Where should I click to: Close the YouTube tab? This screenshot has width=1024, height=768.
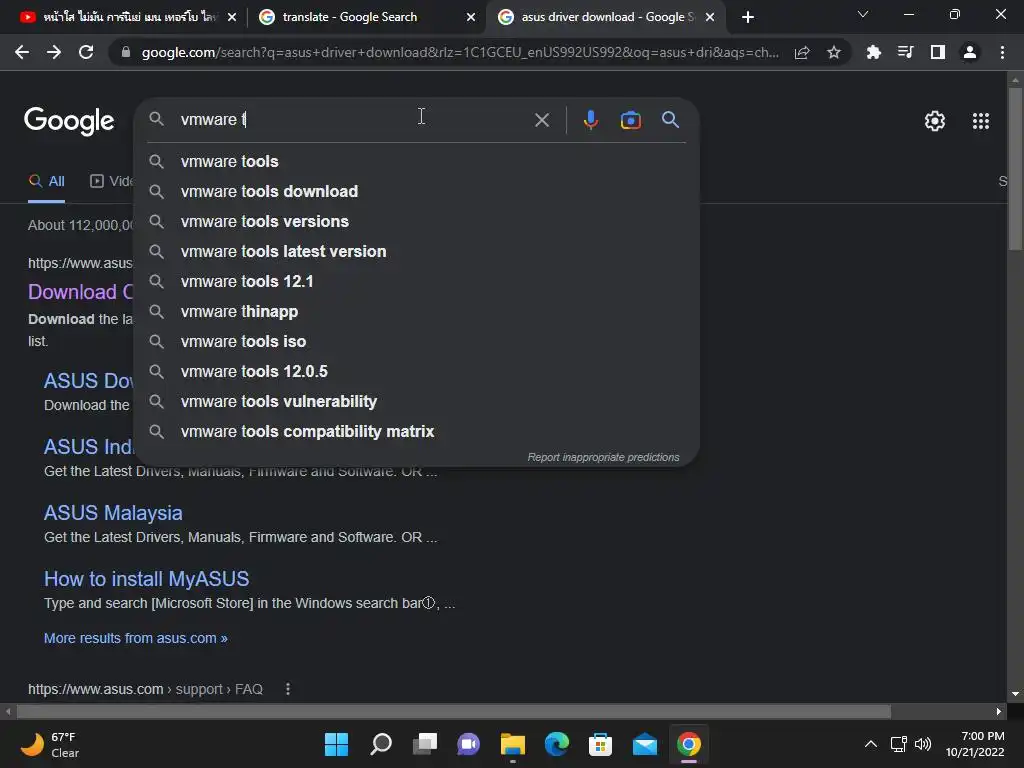[232, 17]
